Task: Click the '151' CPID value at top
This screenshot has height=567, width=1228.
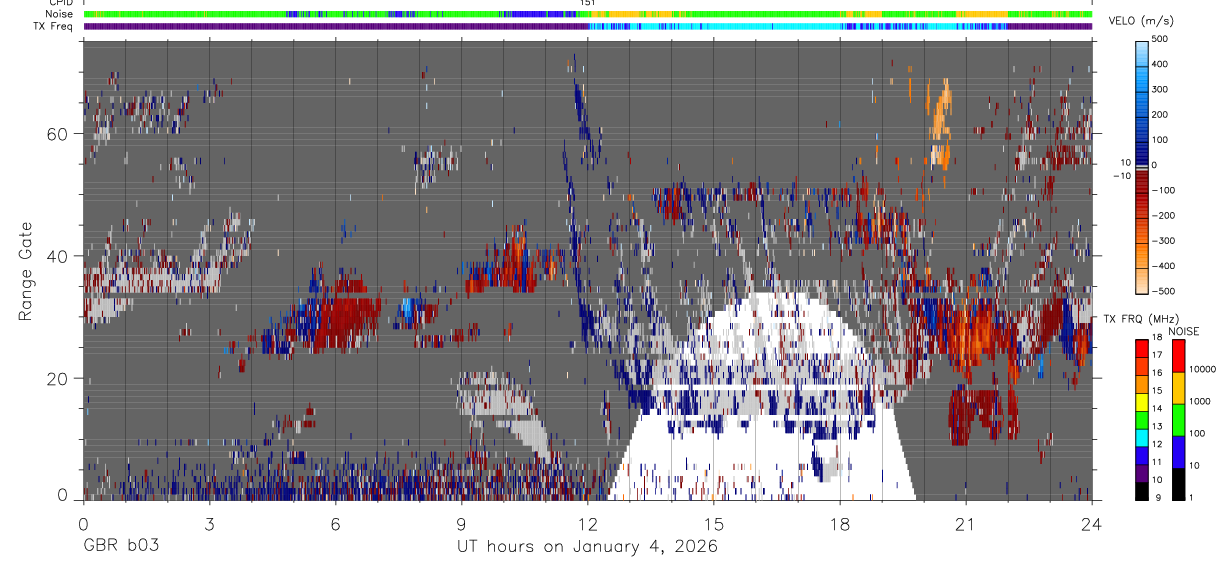Action: tap(588, 4)
